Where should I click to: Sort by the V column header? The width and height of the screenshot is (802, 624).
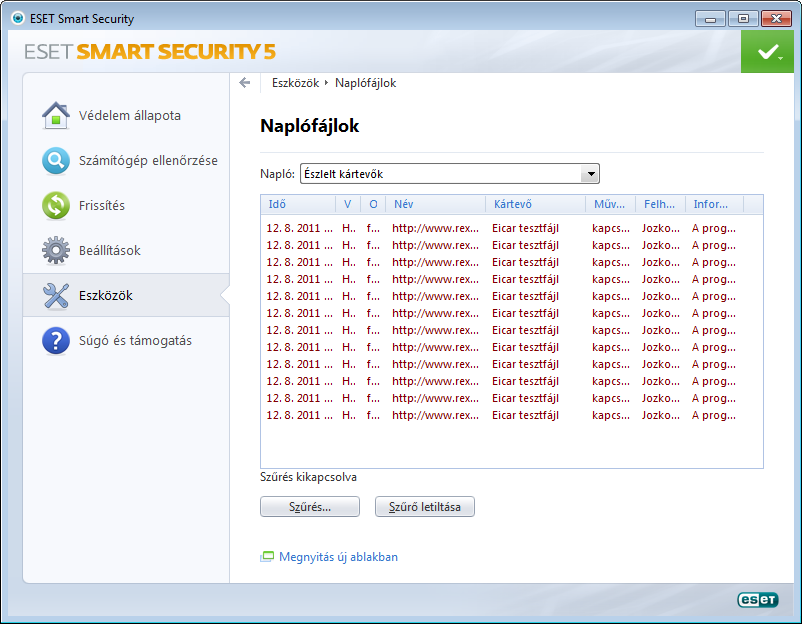pos(348,204)
